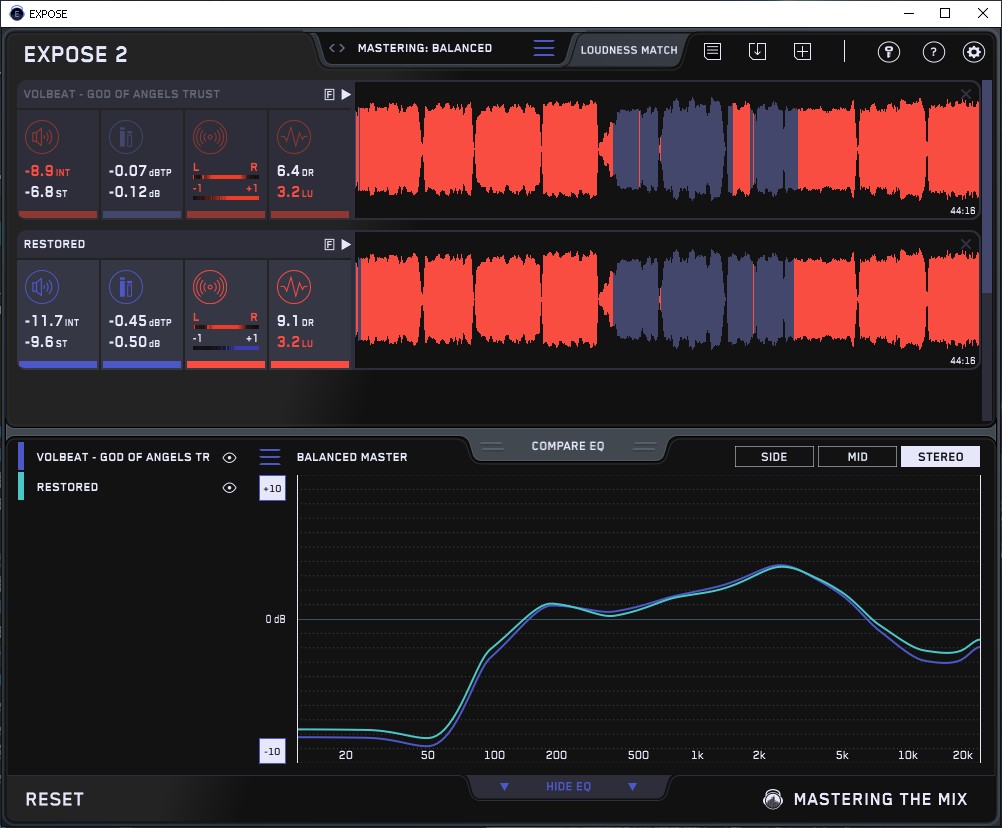This screenshot has height=828, width=1002.
Task: Click the 9.1 DR dynamic range value
Action: [x=295, y=321]
